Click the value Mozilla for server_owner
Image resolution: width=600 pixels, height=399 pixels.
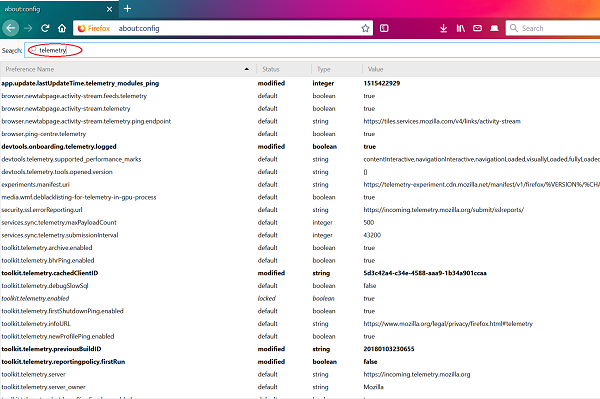click(373, 387)
